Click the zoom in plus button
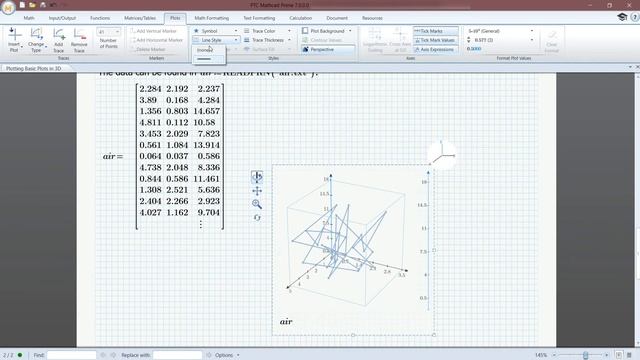The image size is (640, 360). point(607,355)
